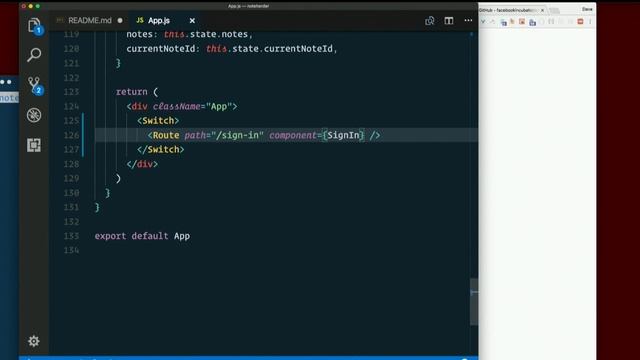640x360 pixels.
Task: Open the browser's three-dot menu
Action: point(590,22)
